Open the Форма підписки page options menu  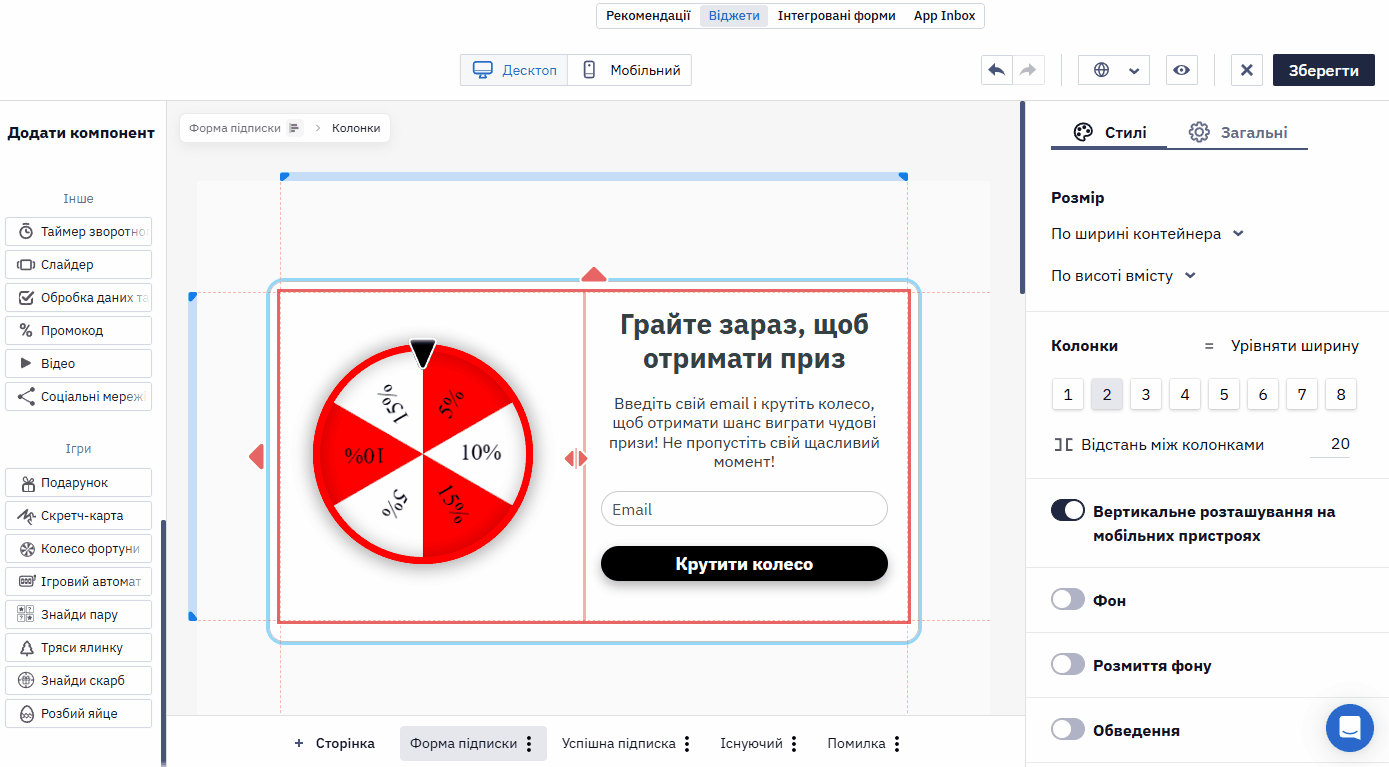coord(529,744)
